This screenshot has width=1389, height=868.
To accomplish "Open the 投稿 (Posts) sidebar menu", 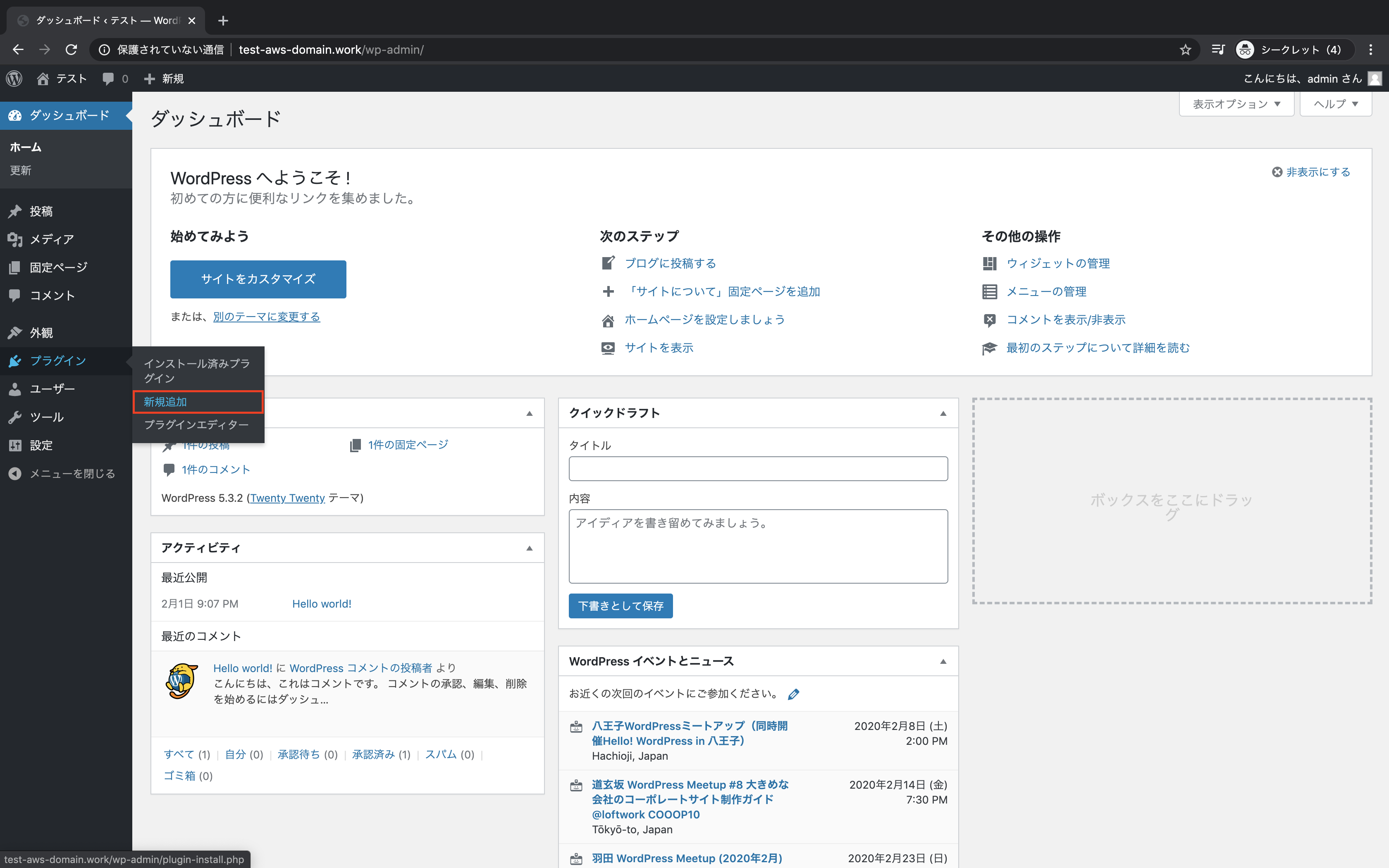I will 41,211.
